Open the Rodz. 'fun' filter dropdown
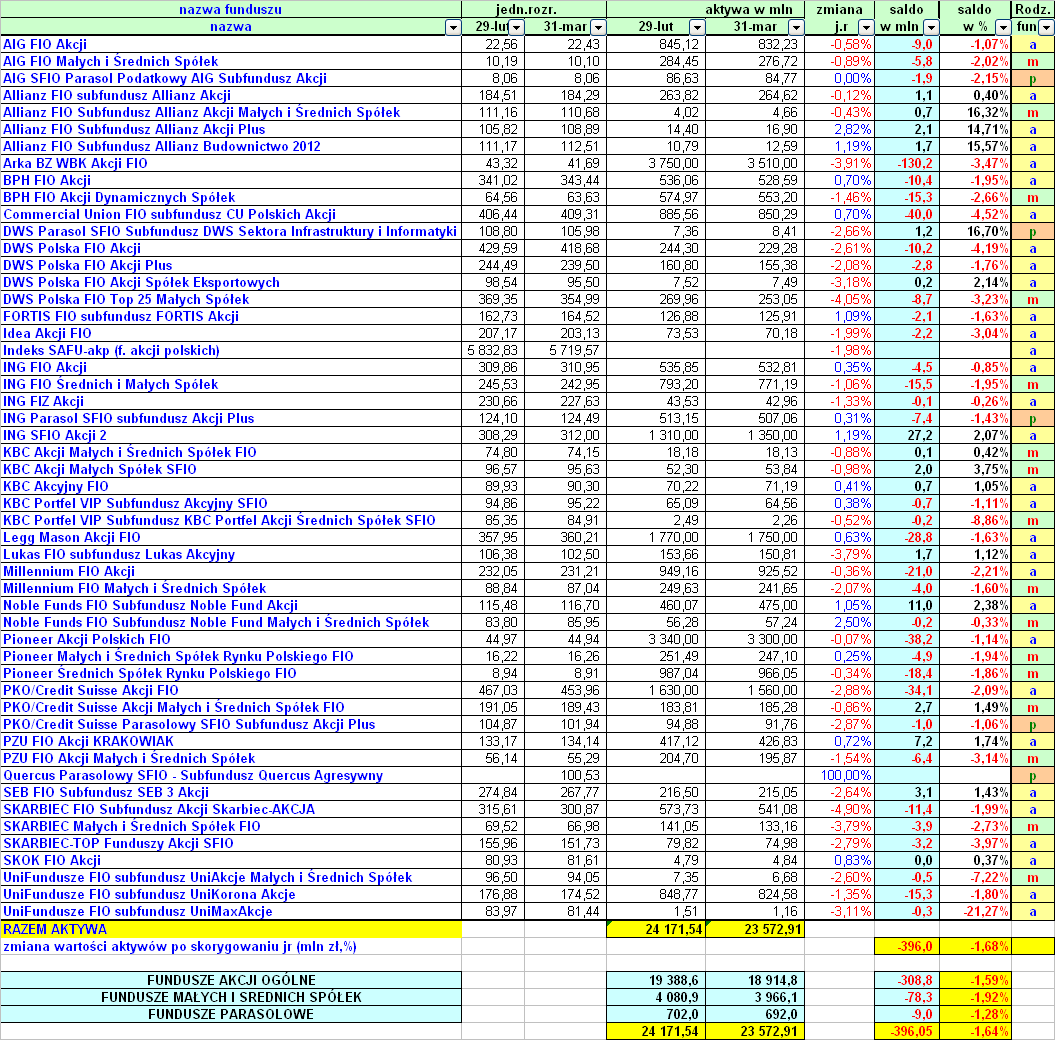Screen dimensions: 1055x1040 [x=1045, y=27]
